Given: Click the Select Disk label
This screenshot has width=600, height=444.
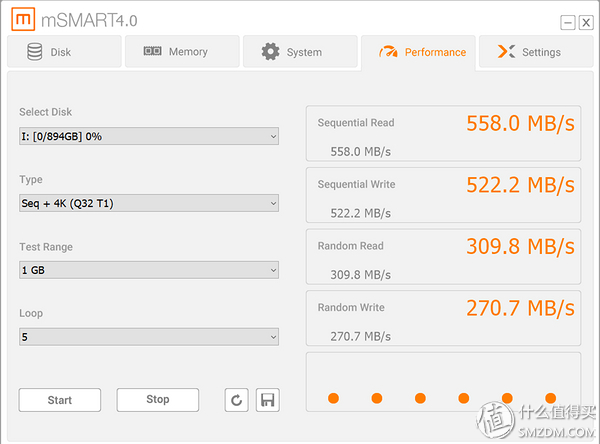Looking at the screenshot, I should [x=46, y=112].
